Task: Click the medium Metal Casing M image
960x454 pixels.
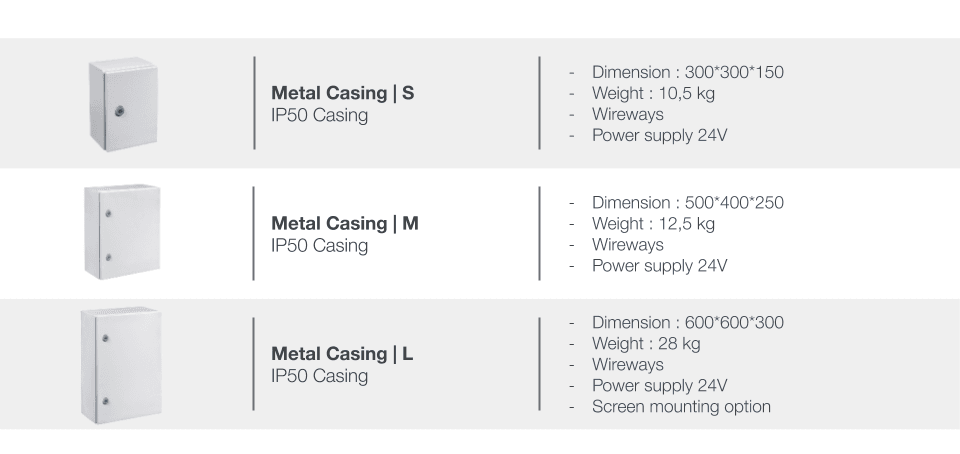Action: point(122,231)
